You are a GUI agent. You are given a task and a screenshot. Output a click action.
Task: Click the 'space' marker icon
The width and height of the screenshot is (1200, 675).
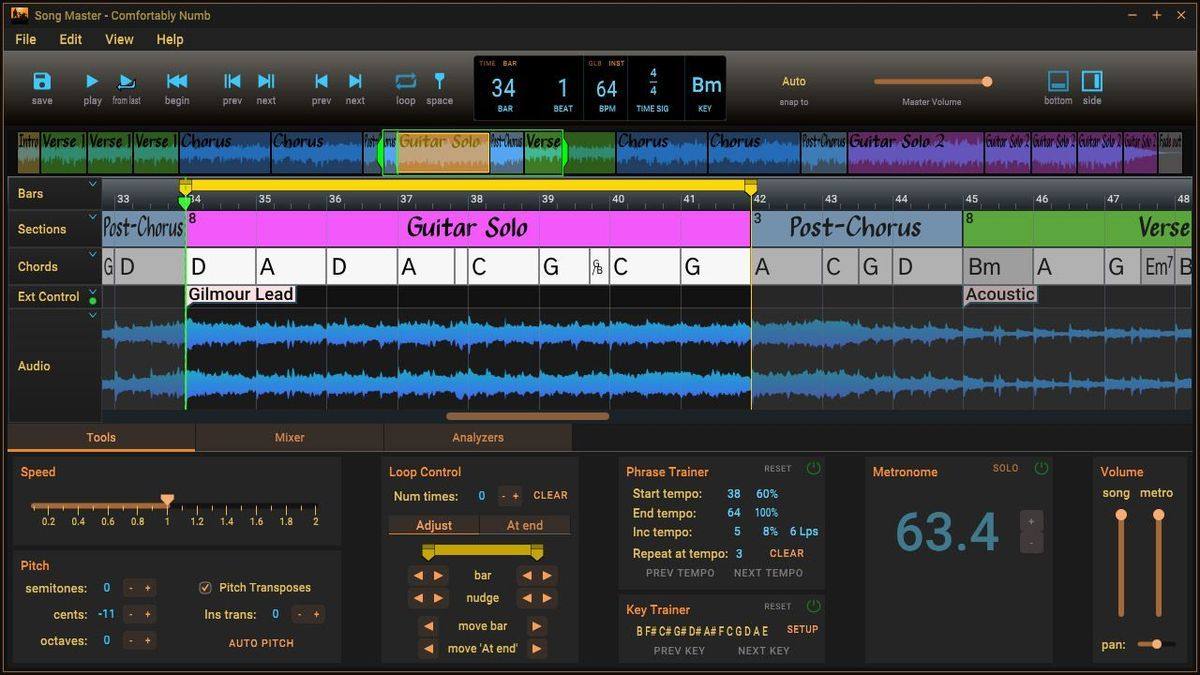click(x=439, y=82)
